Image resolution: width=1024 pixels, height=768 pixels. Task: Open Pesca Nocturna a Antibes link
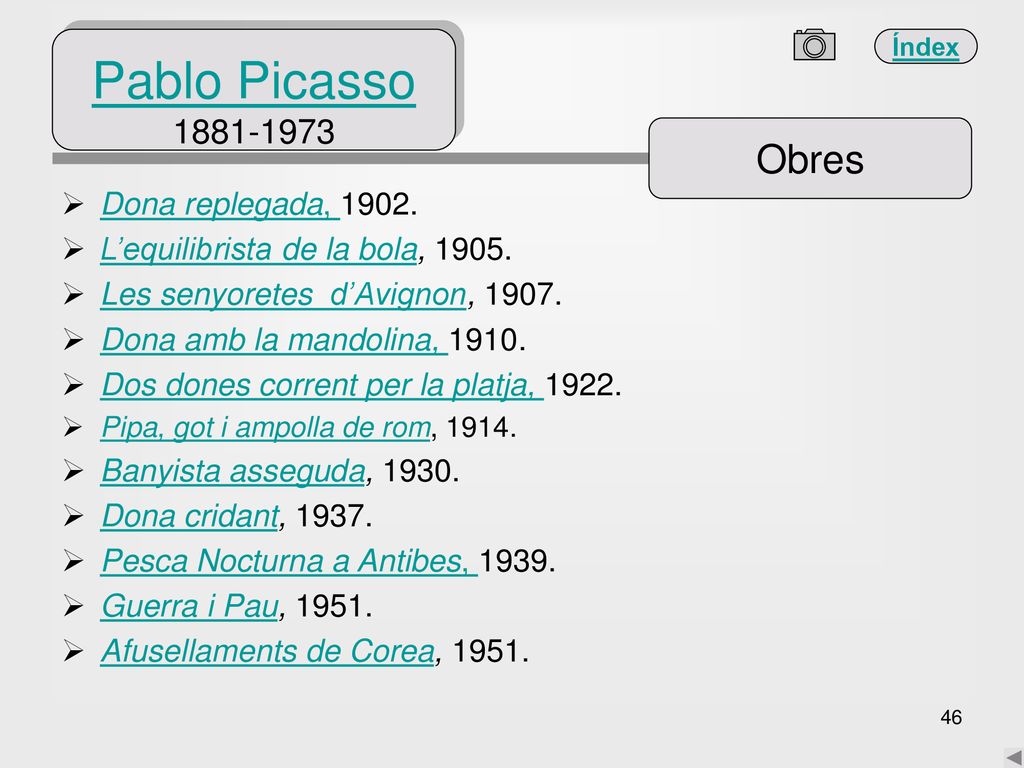click(x=289, y=561)
